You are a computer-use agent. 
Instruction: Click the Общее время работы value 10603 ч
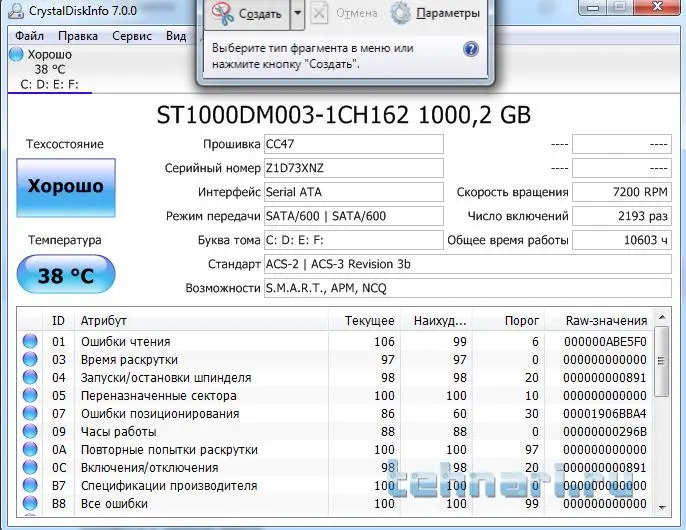(622, 240)
